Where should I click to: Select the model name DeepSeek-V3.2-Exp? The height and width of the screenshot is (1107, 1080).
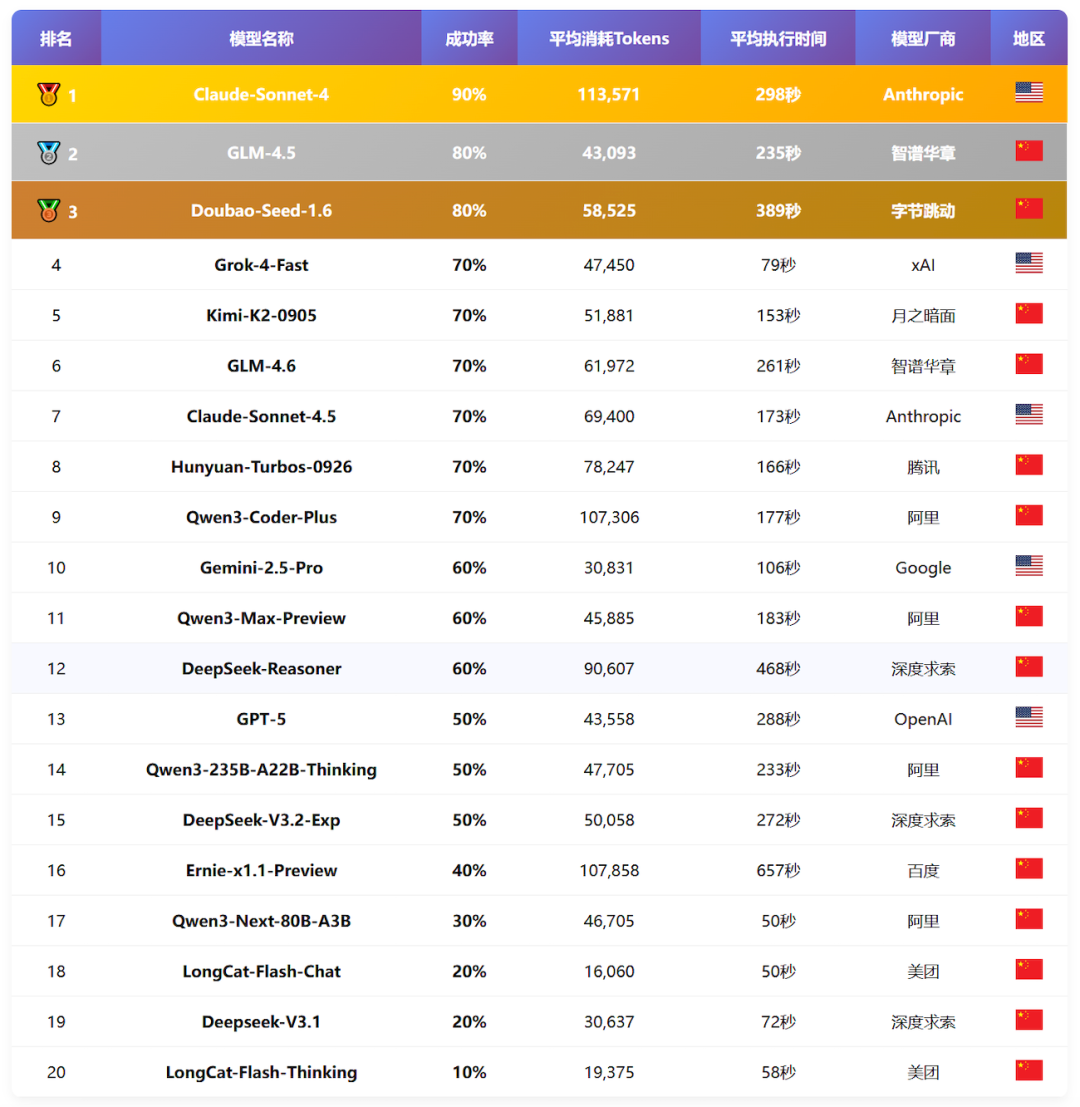(x=261, y=820)
